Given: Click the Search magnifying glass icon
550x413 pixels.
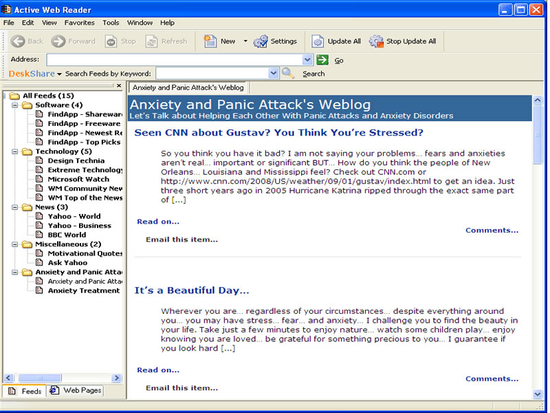Looking at the screenshot, I should click(x=288, y=73).
